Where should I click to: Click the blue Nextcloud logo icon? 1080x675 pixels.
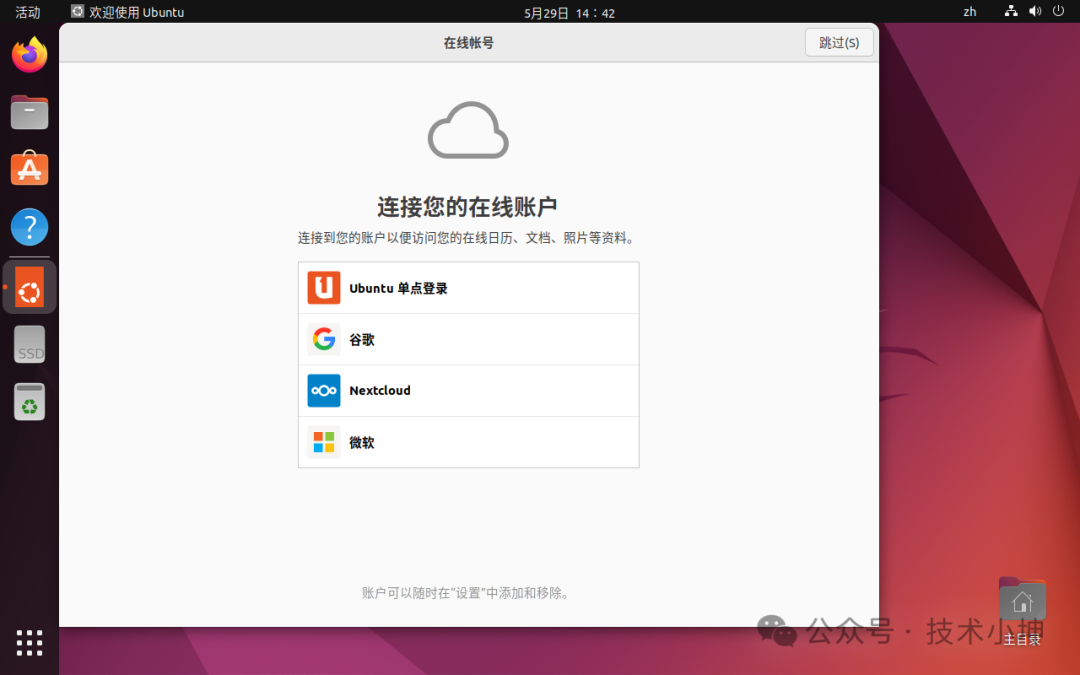click(x=324, y=391)
